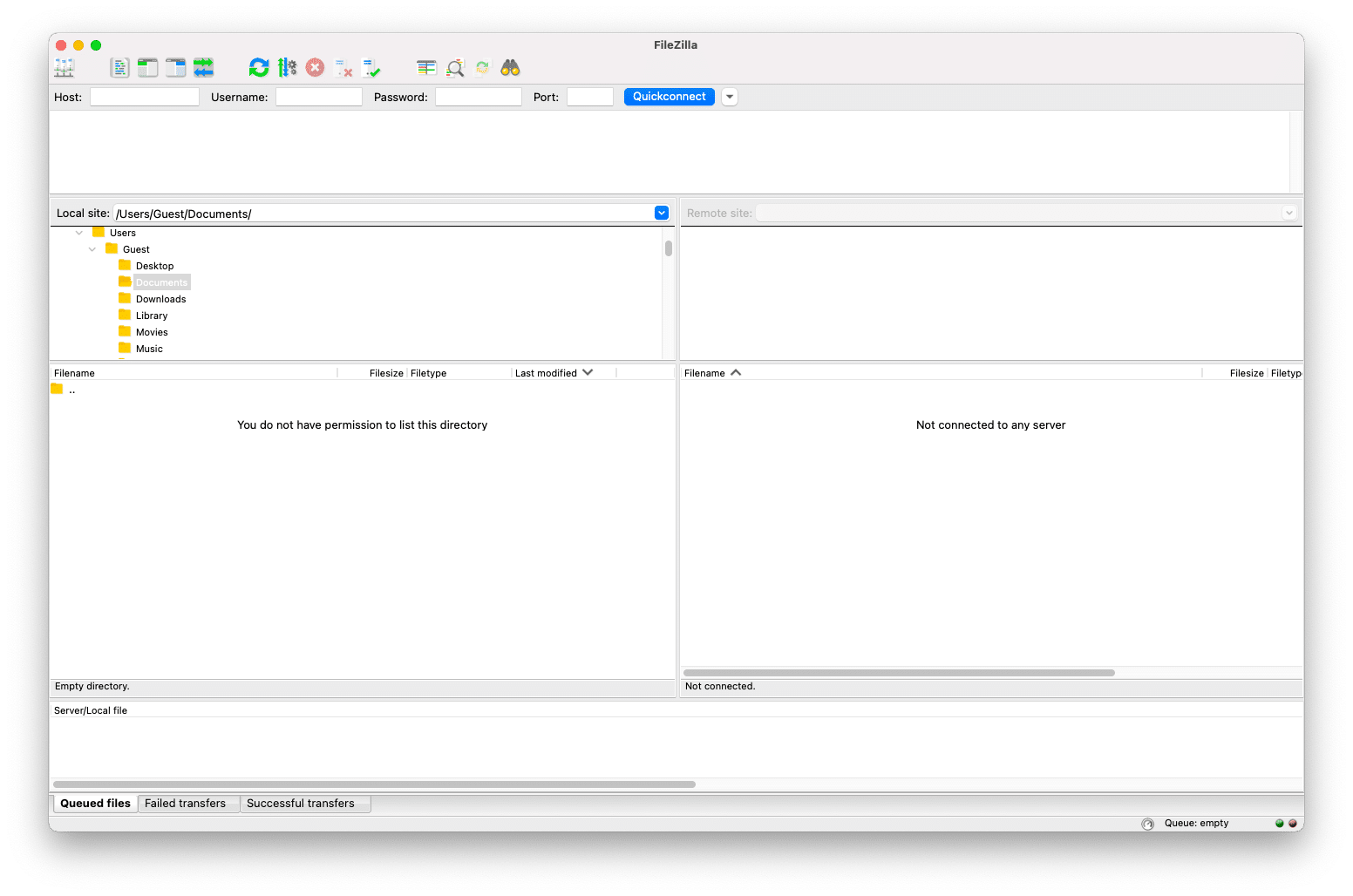Select the Password input field
The height and width of the screenshot is (896, 1353).
(479, 97)
